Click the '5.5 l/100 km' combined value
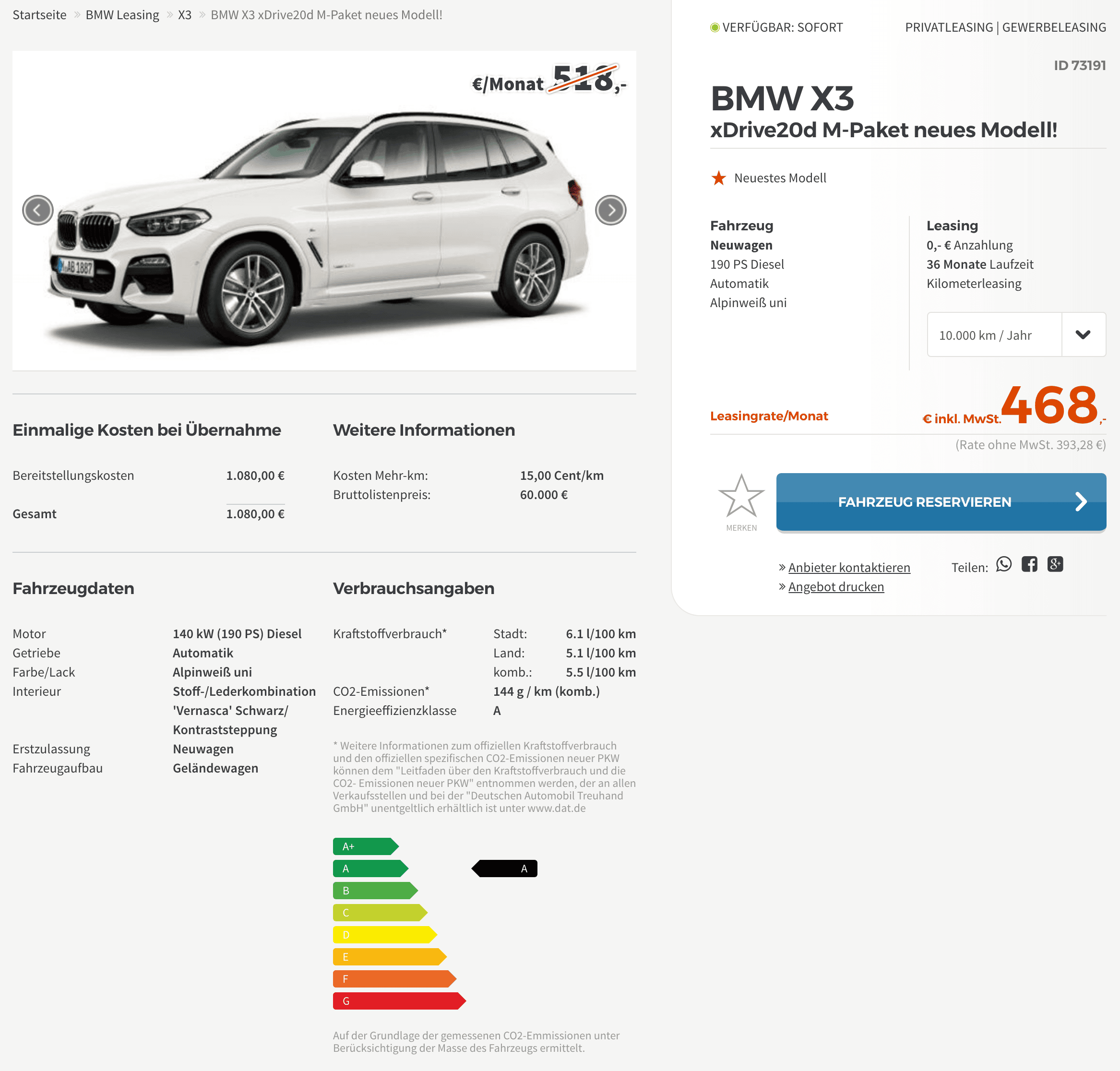1120x1071 pixels. [600, 672]
